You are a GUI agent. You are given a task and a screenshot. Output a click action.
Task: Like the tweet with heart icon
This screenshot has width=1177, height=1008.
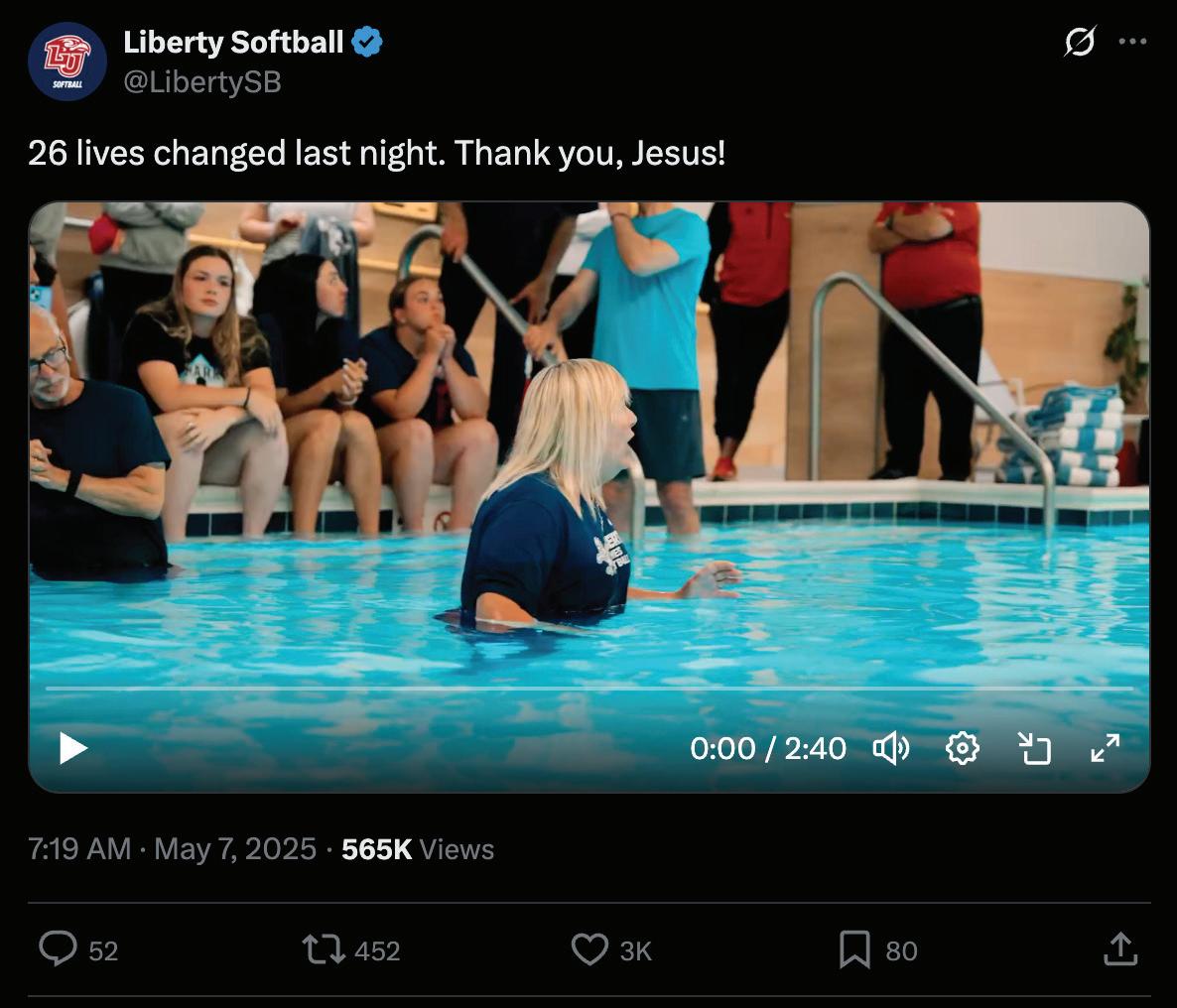coord(590,949)
